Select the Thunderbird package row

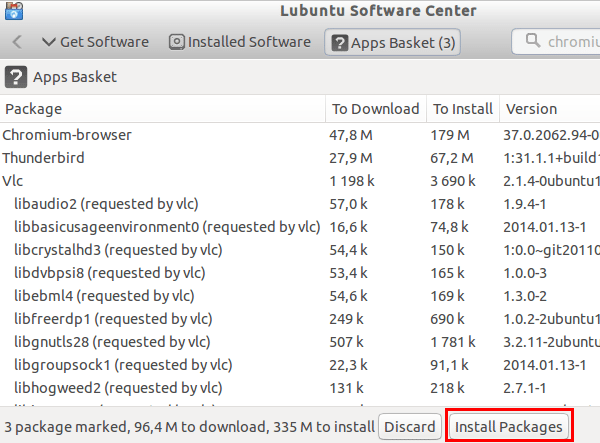click(300, 158)
